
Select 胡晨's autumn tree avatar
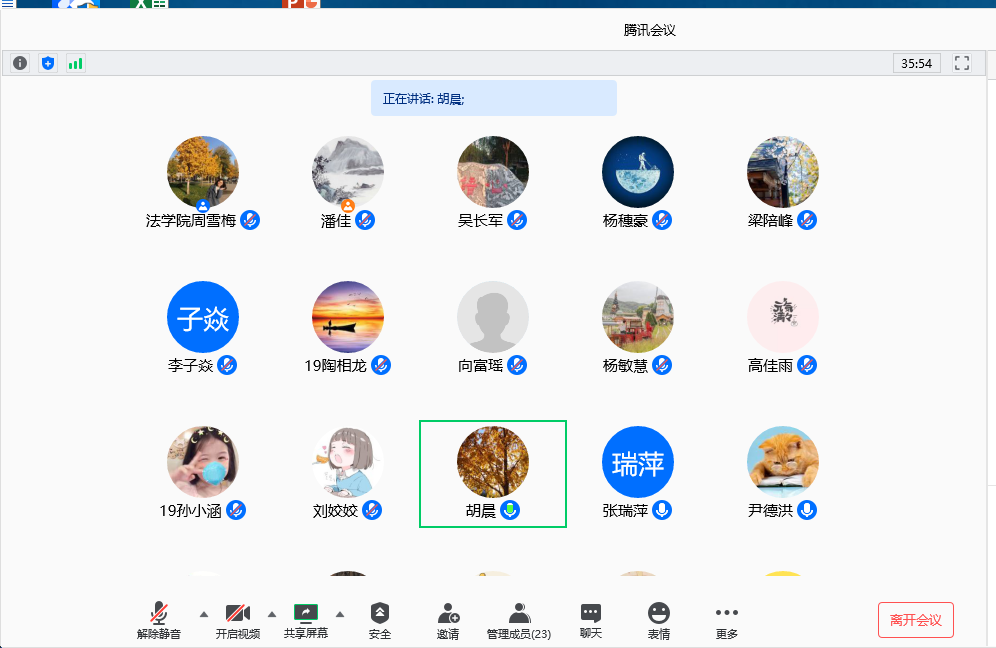pyautogui.click(x=493, y=462)
